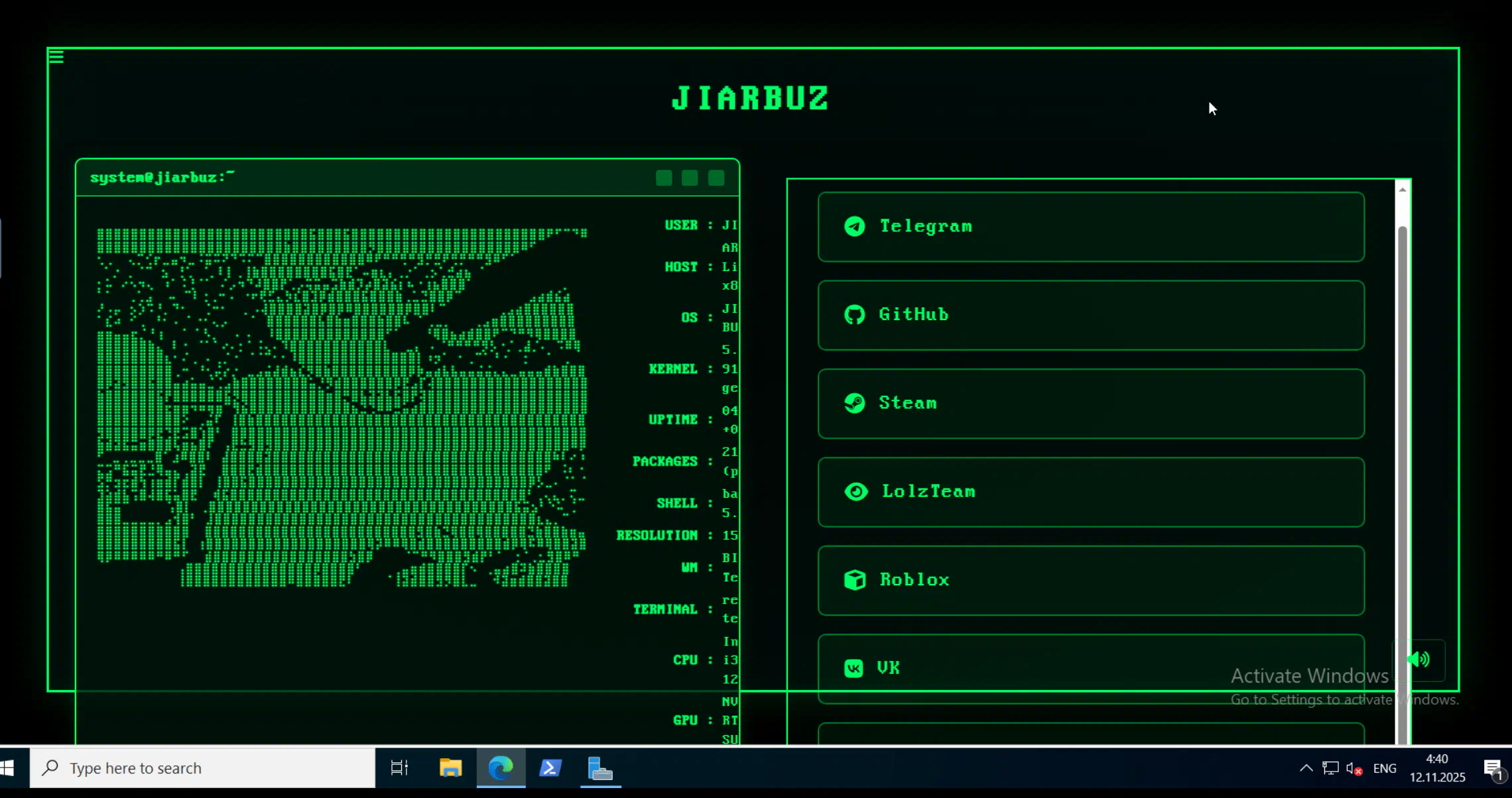Click the third green terminal window button

tap(716, 178)
